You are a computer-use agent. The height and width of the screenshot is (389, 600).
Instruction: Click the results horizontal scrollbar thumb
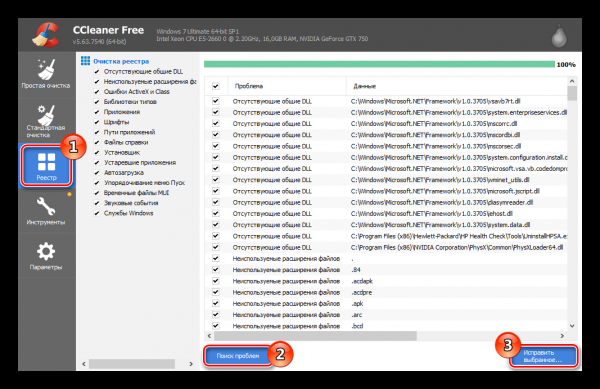click(315, 336)
